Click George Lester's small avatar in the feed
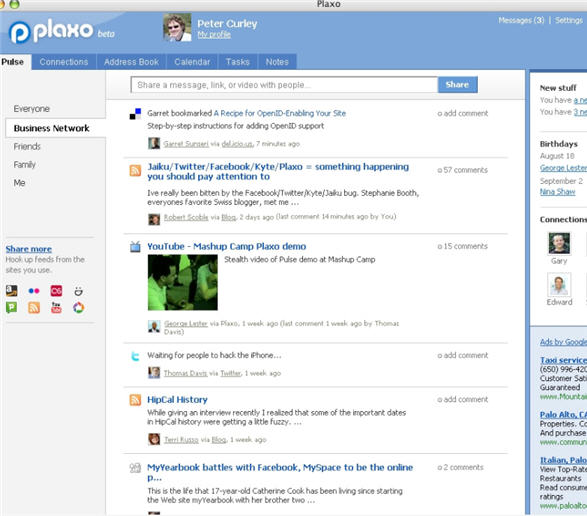The height and width of the screenshot is (516, 587). point(154,326)
